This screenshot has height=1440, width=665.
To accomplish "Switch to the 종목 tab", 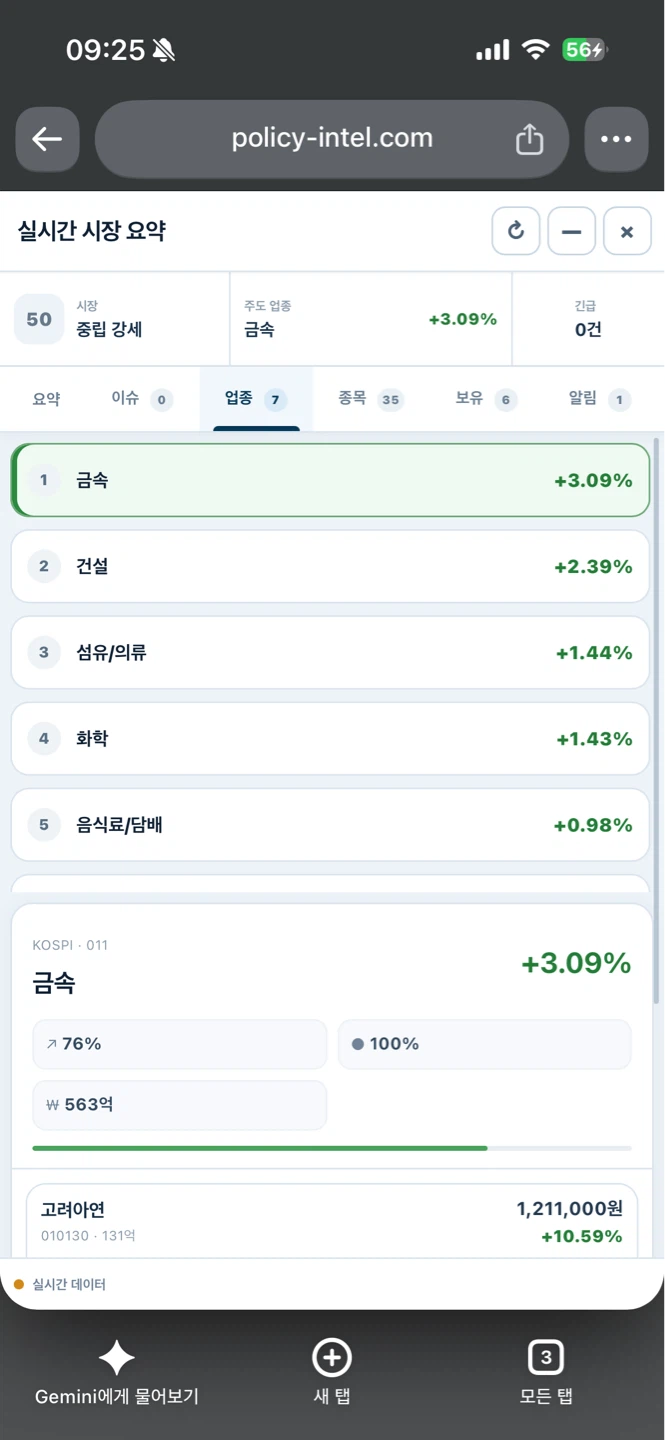I will 370,399.
